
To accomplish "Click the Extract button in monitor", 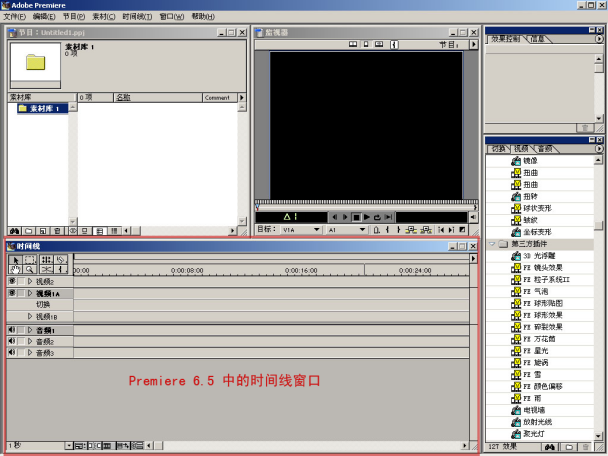I will point(426,230).
